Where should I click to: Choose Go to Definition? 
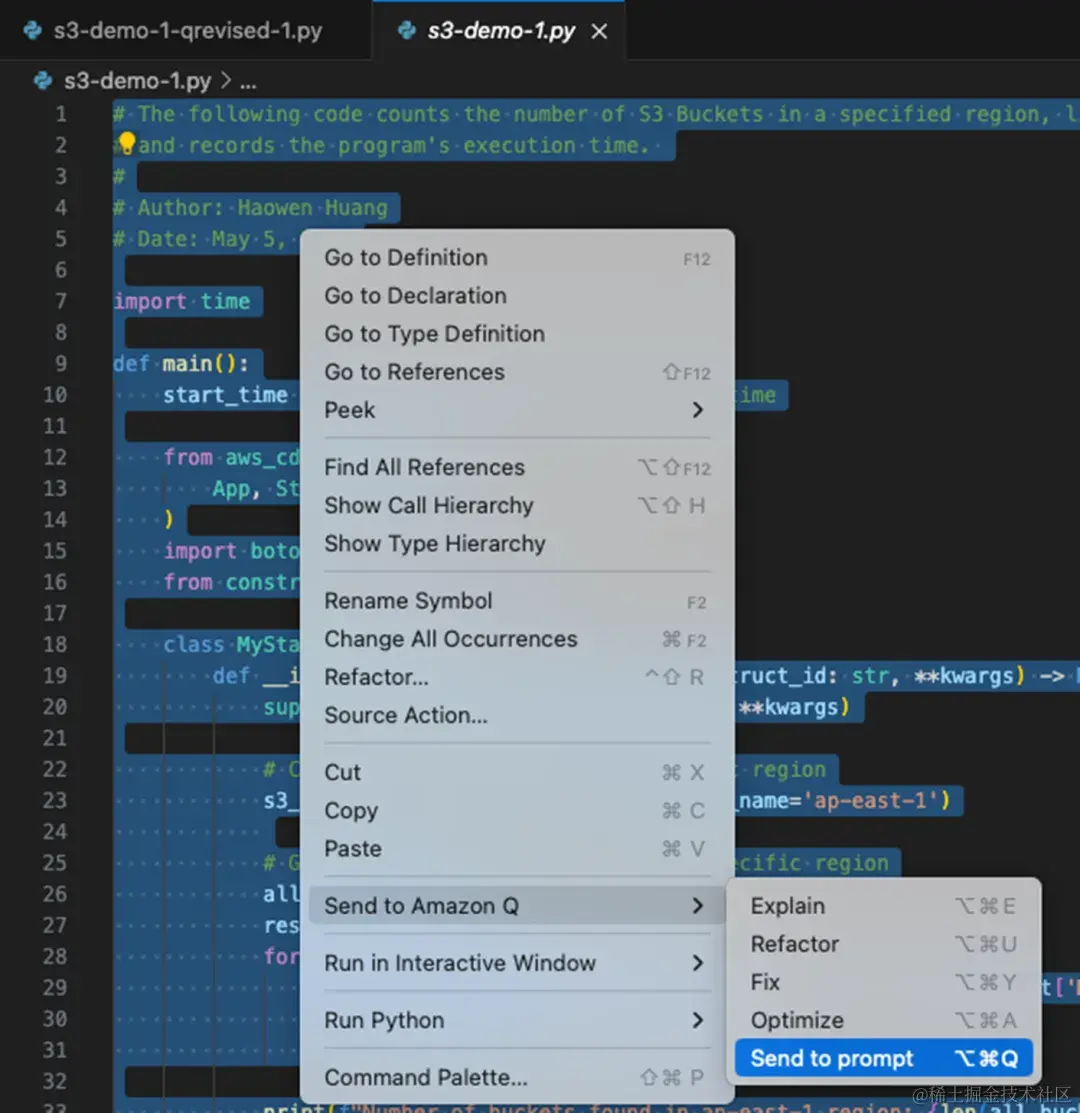click(517, 258)
